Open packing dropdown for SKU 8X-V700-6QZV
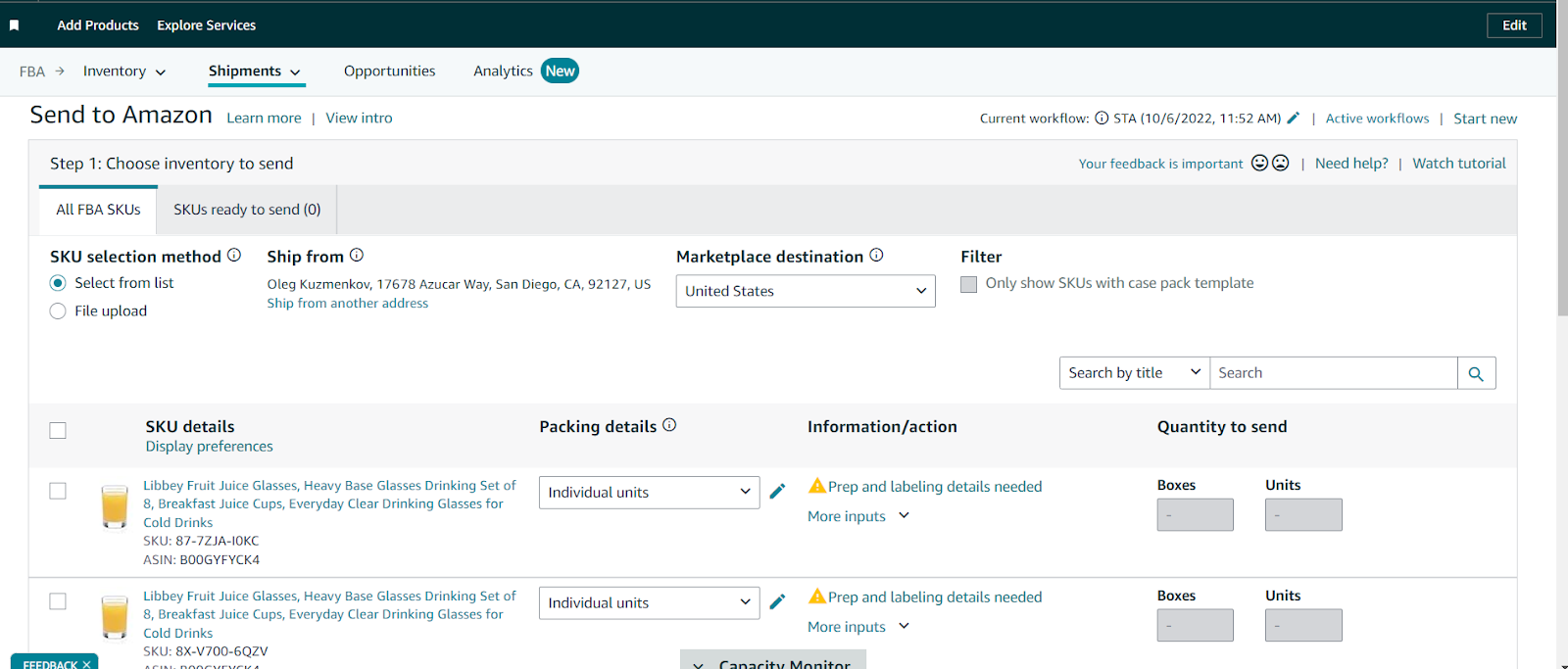 click(x=649, y=603)
